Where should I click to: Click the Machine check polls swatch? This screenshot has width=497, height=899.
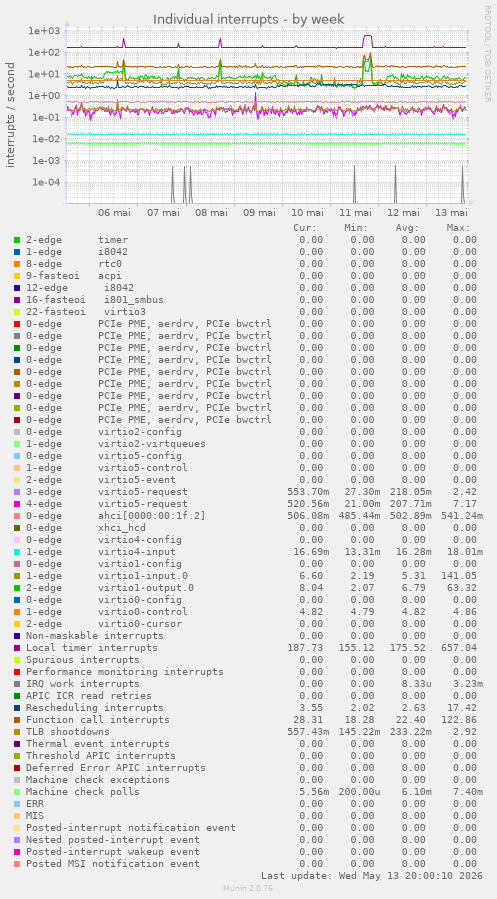(17, 792)
